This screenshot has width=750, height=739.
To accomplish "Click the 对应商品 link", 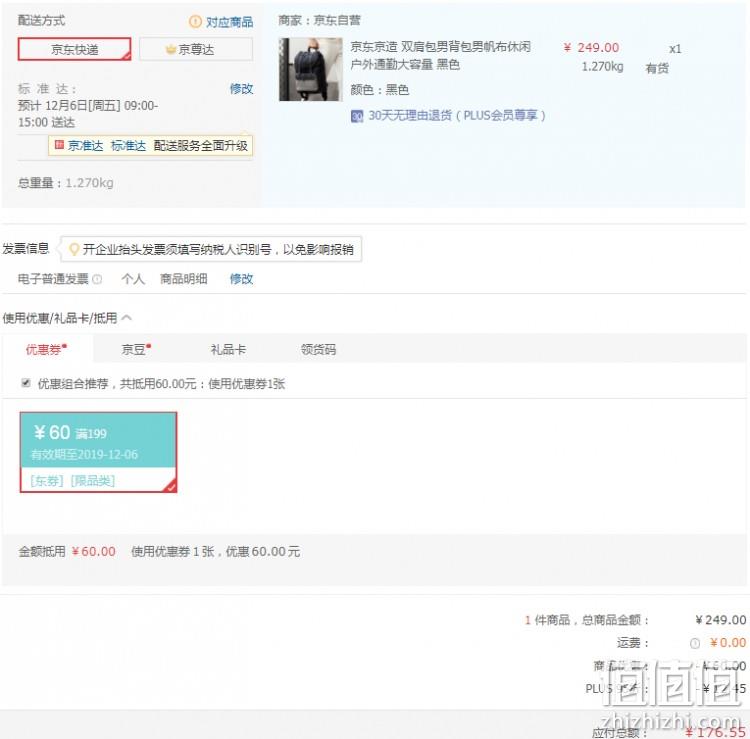I will 229,22.
